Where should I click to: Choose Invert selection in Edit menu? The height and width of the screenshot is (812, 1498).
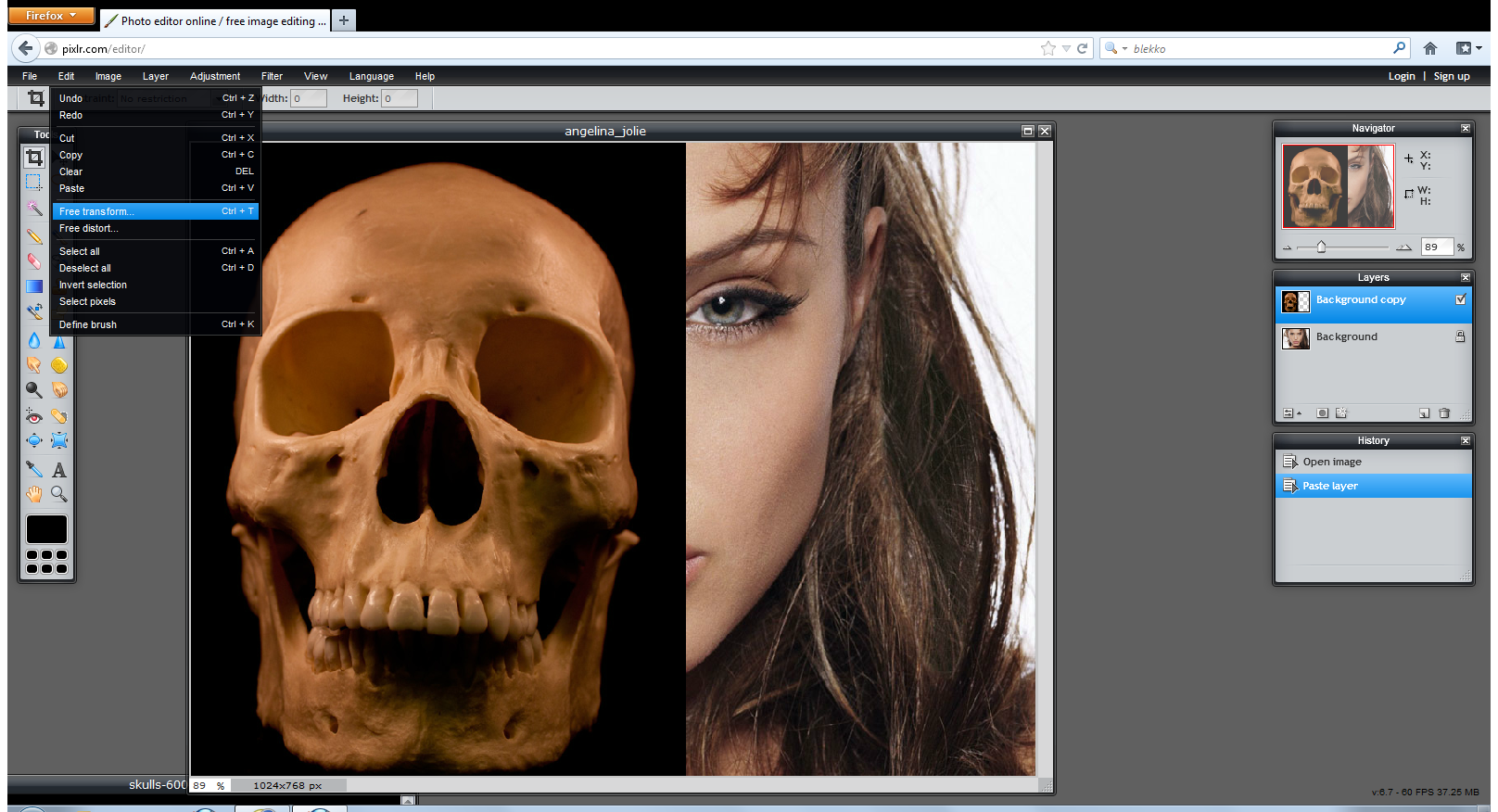155,285
